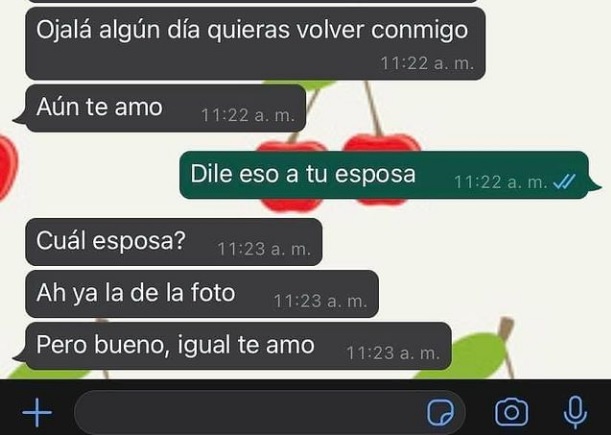Select the 'Ah ya la de la foto' message

point(202,294)
